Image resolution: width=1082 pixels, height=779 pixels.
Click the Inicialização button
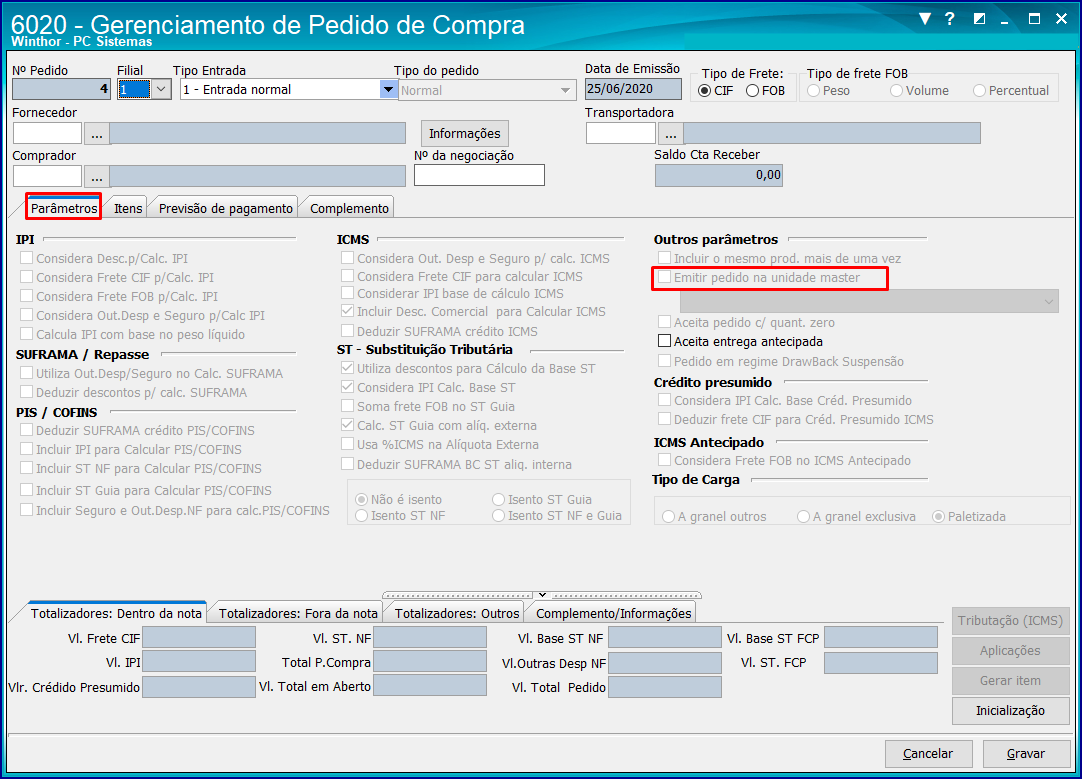[x=1010, y=711]
